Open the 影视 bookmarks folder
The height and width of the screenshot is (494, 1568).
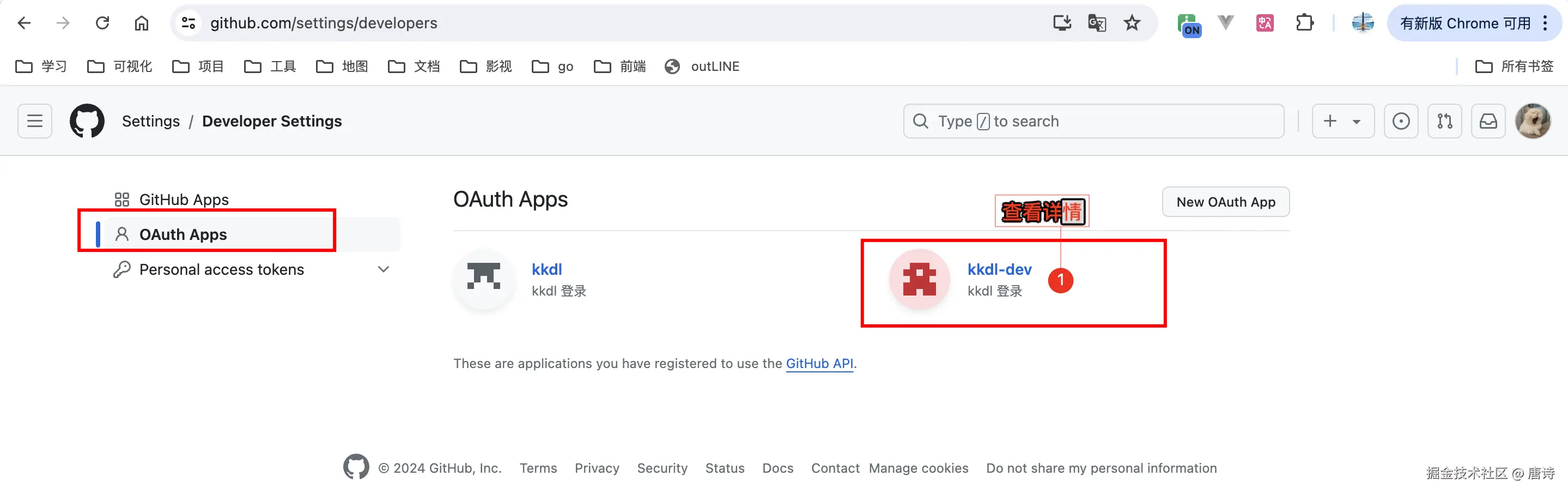pyautogui.click(x=485, y=67)
